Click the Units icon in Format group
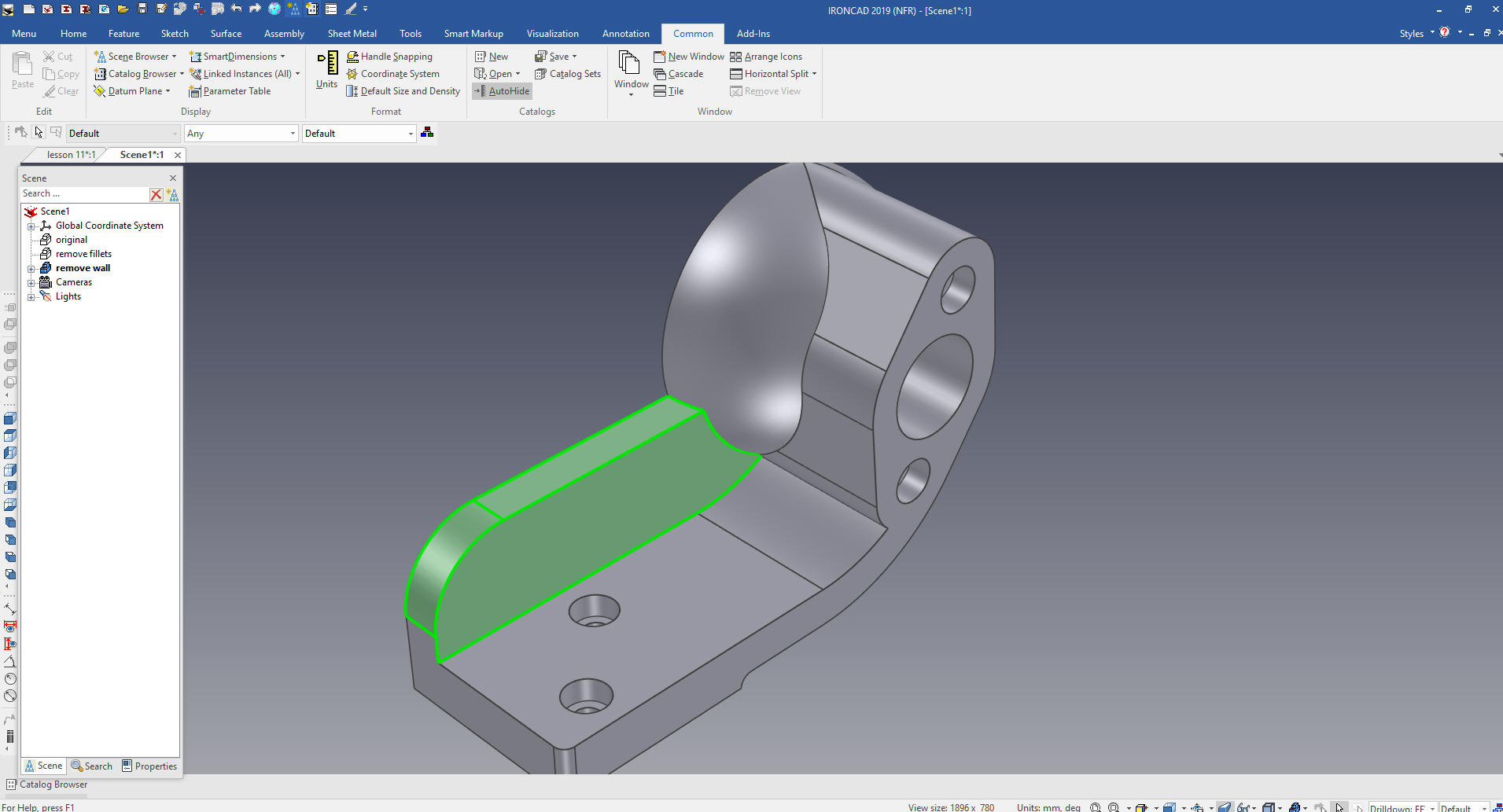Image resolution: width=1503 pixels, height=812 pixels. [x=326, y=69]
